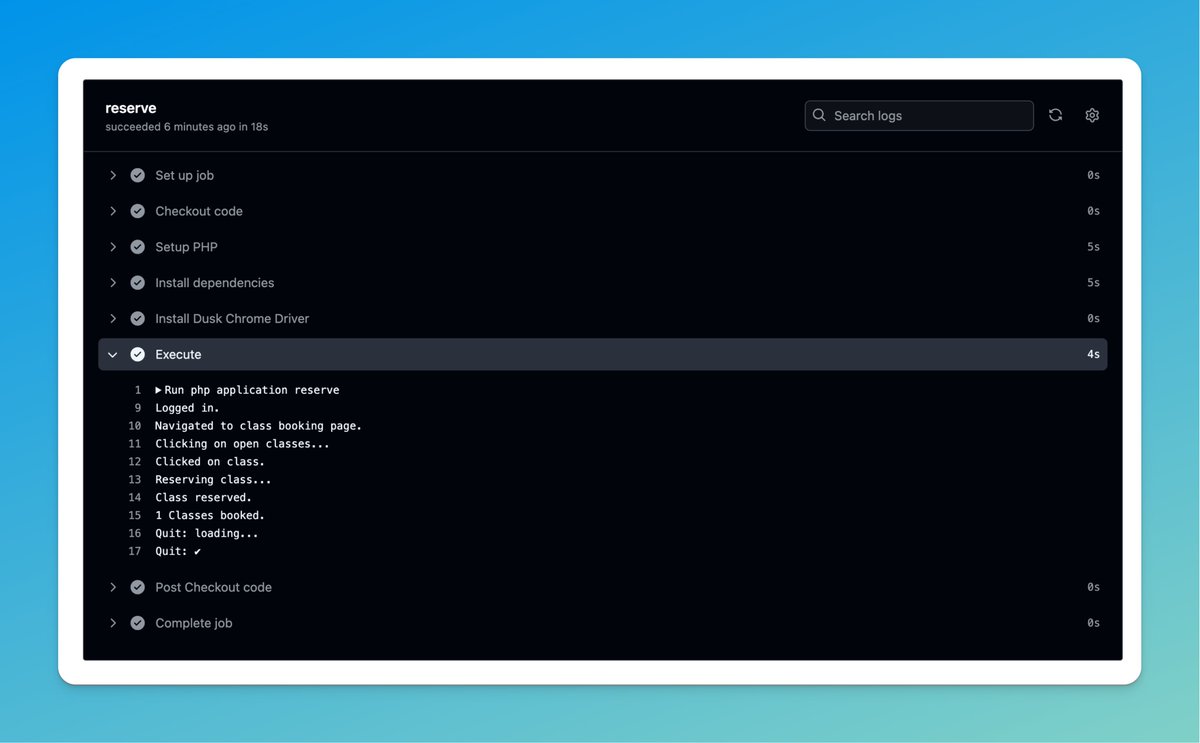Click the success checkmark beside Execute
This screenshot has width=1200, height=743.
coord(138,354)
